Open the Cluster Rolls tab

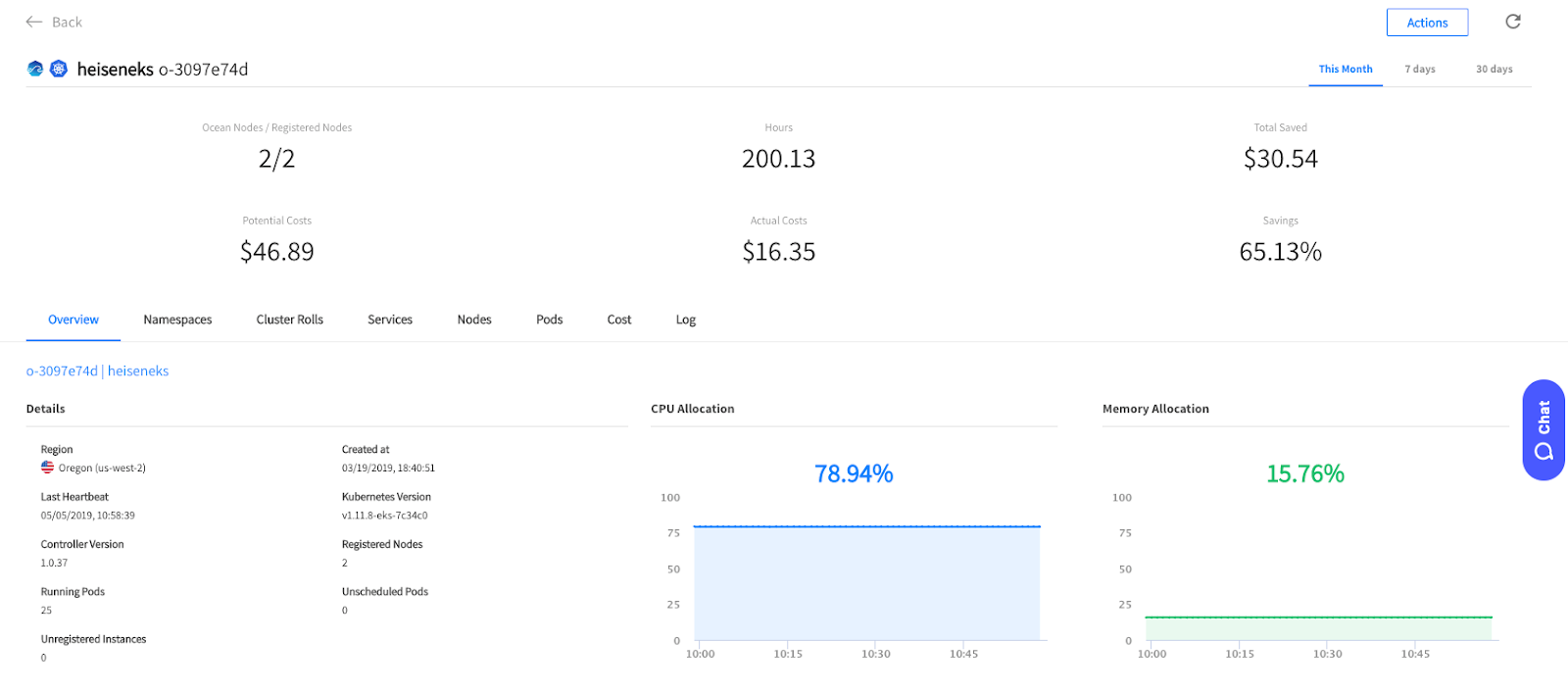click(289, 320)
